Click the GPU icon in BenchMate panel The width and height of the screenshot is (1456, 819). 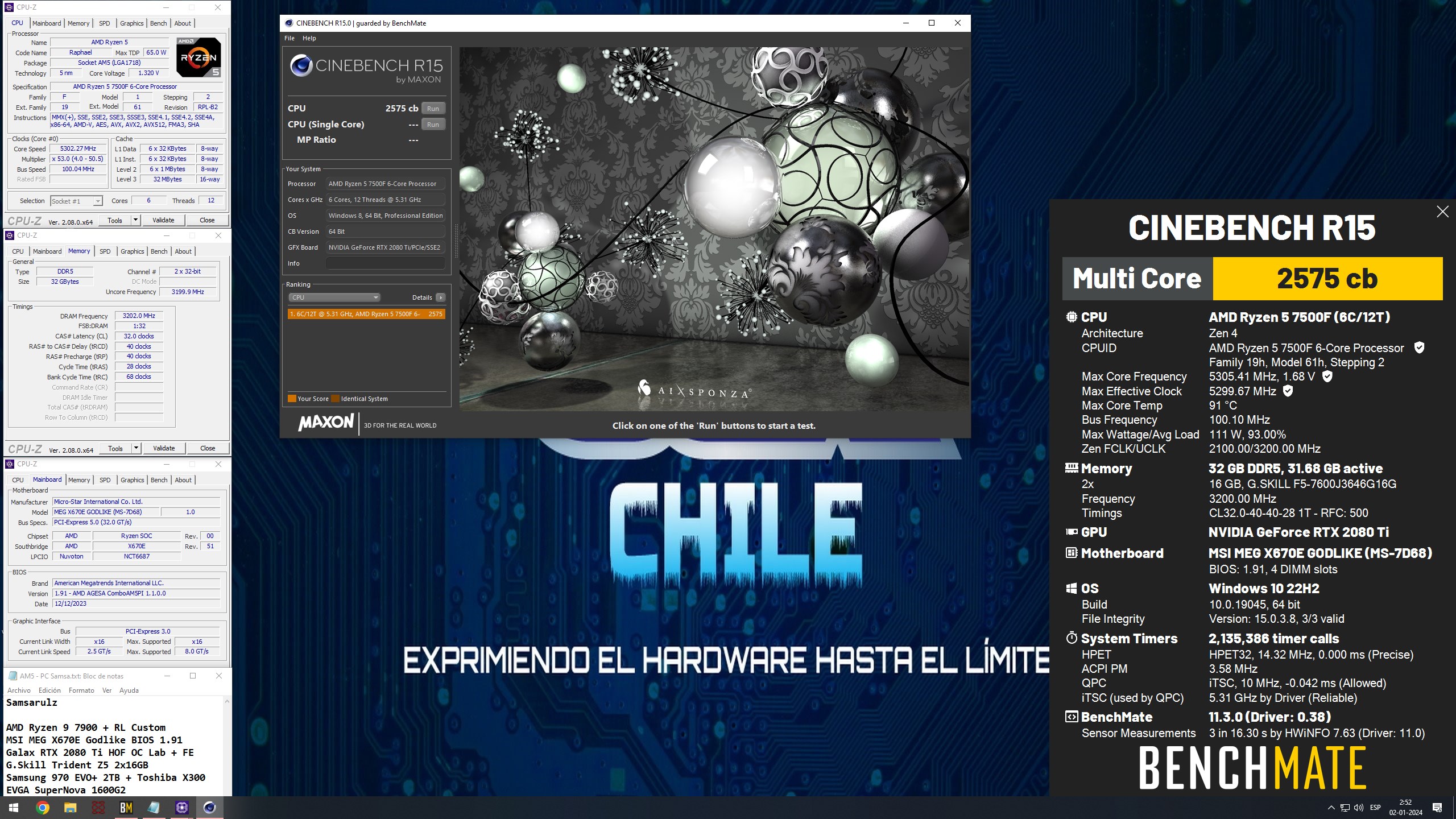point(1072,532)
